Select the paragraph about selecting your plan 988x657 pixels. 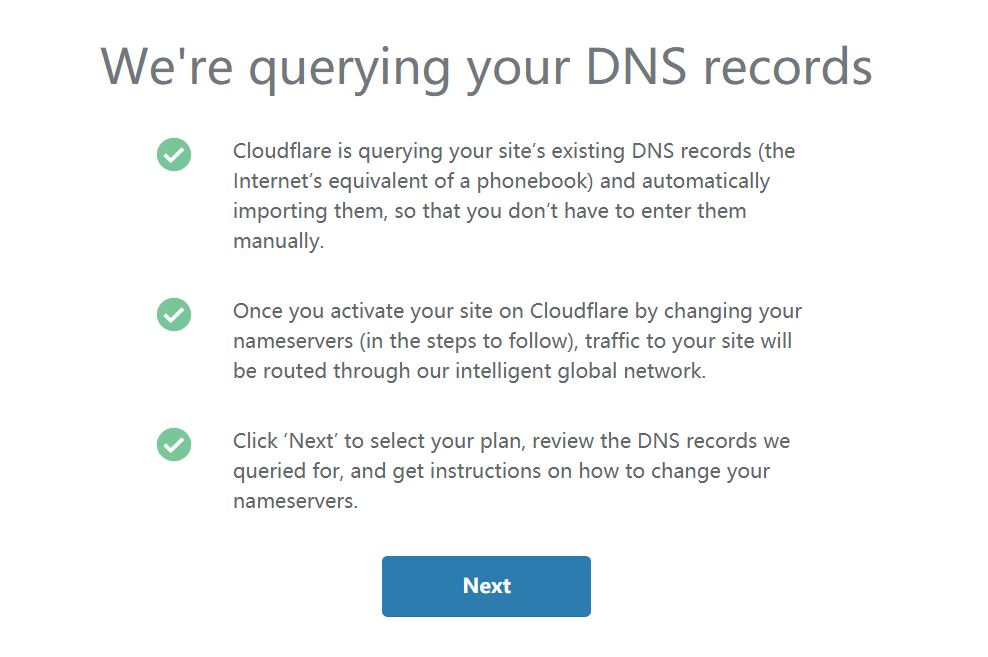511,471
